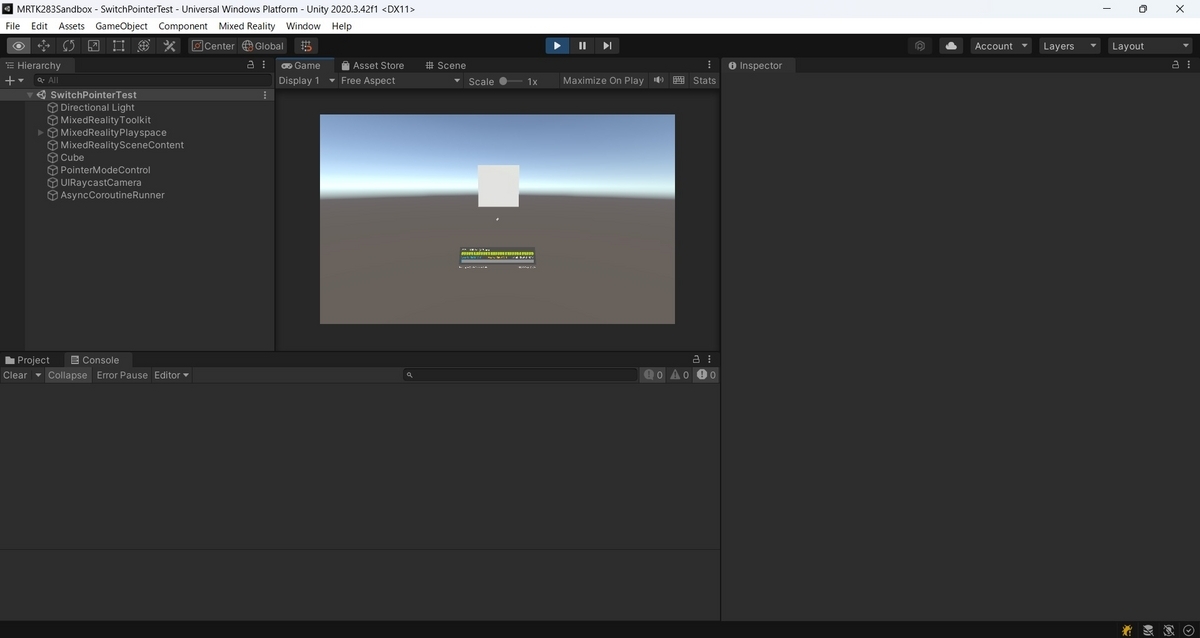Toggle warning message filter in Console
1200x638 pixels.
[x=680, y=375]
